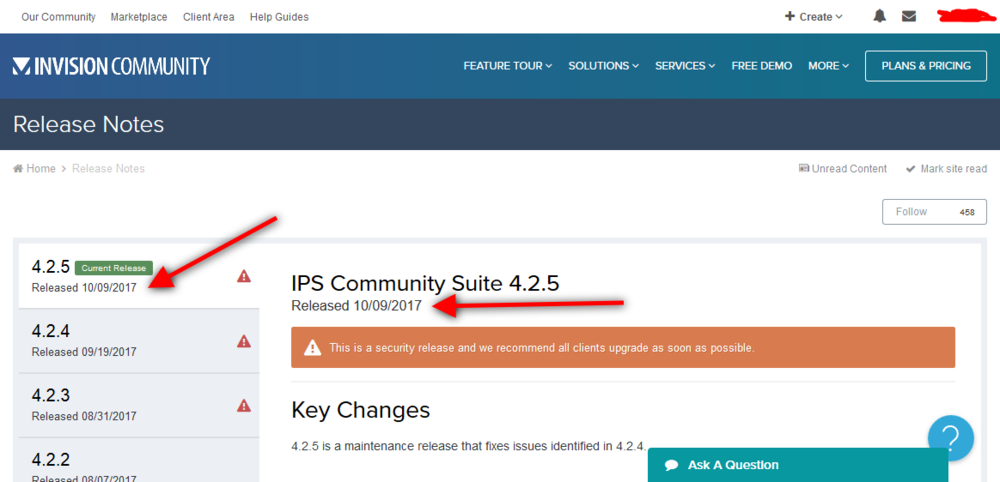Click Mark site read
The image size is (1000, 482).
click(946, 168)
